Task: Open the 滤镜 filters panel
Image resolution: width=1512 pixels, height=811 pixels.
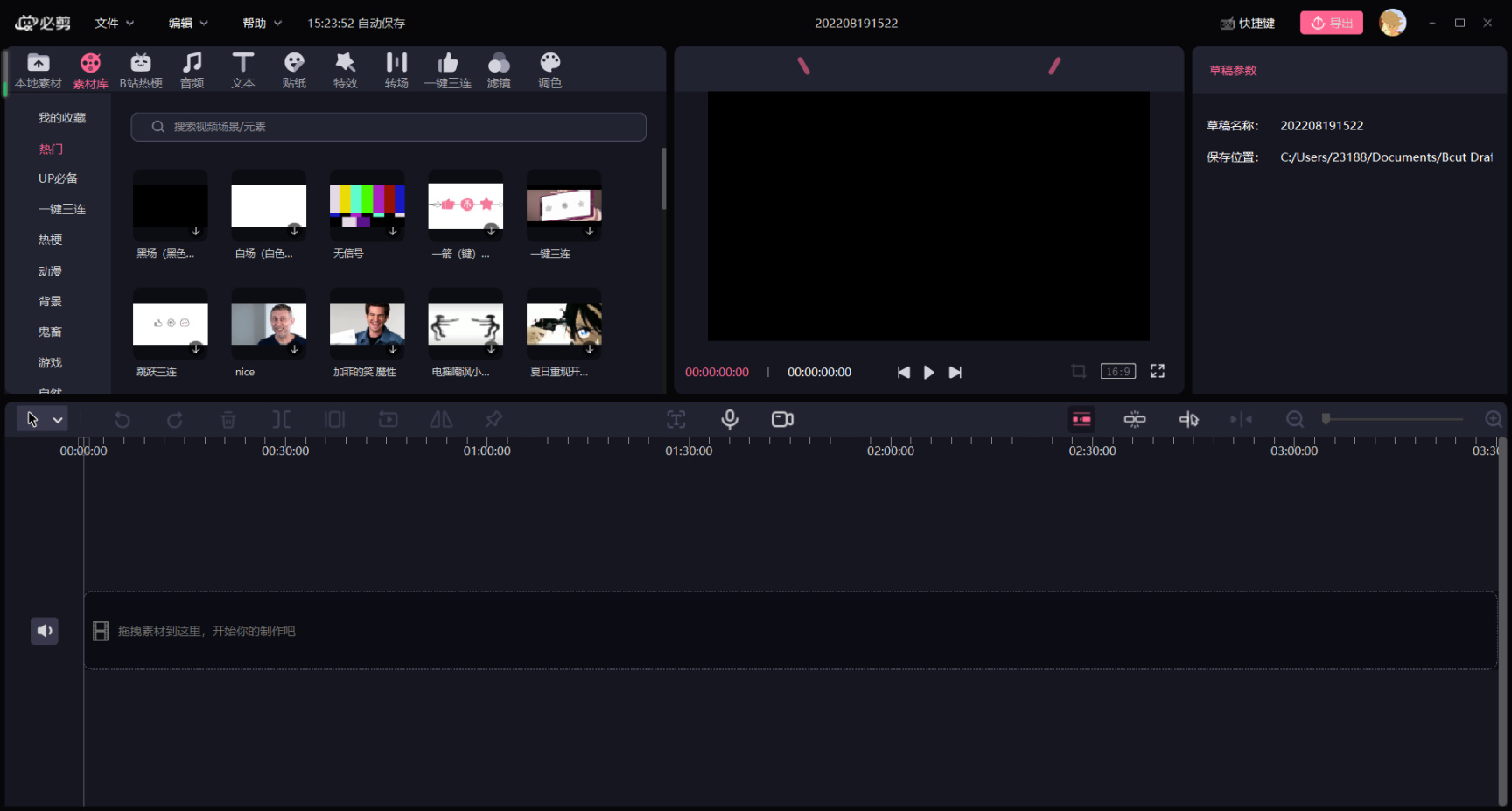Action: tap(499, 71)
